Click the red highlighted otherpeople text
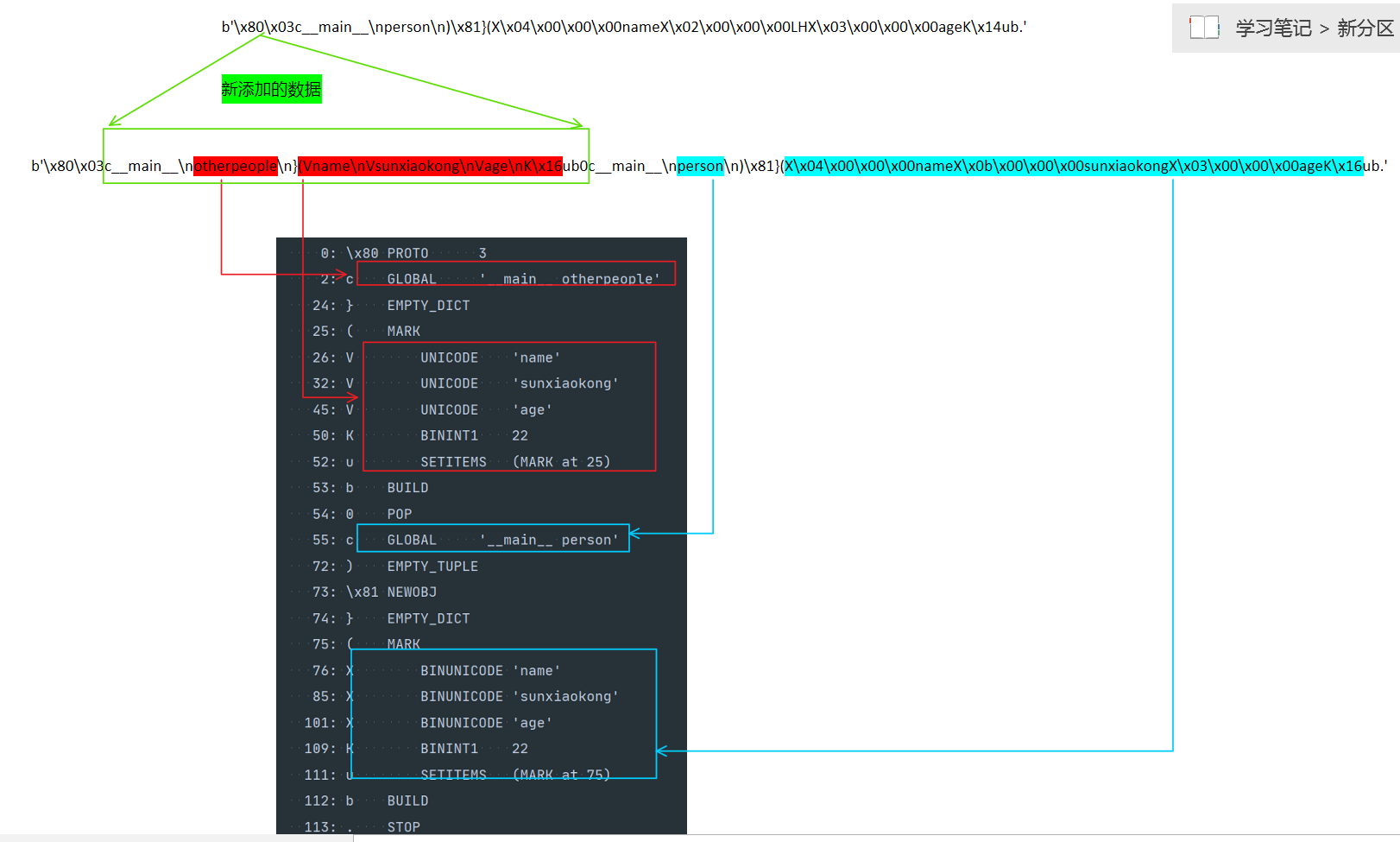The image size is (1400, 842). pos(236,166)
